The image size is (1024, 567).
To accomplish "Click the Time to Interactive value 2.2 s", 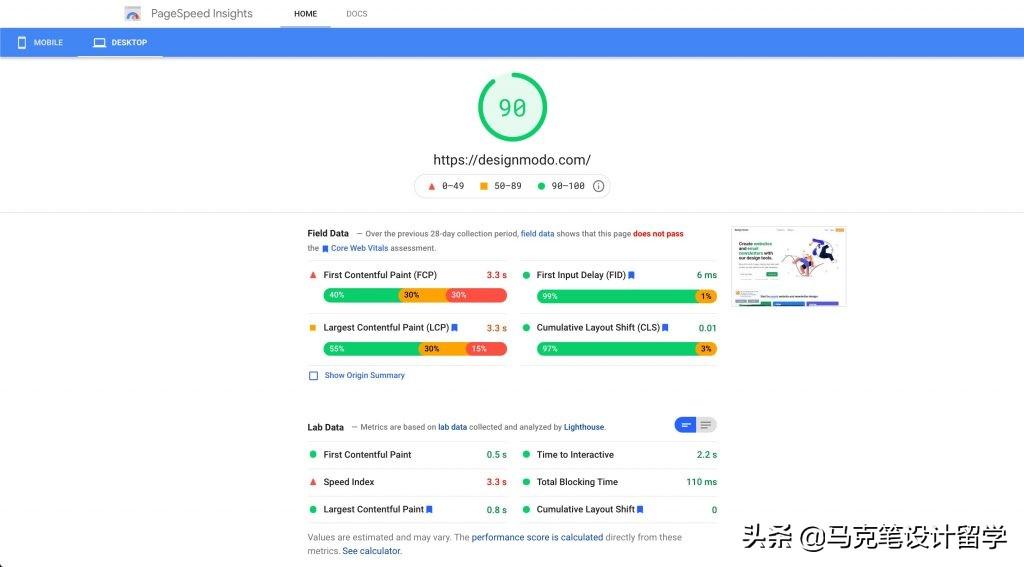I will (707, 455).
